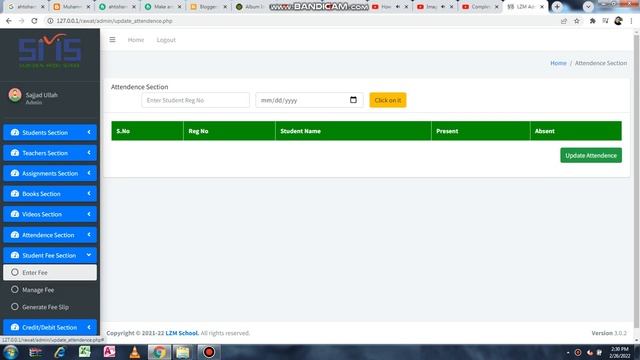Image resolution: width=640 pixels, height=360 pixels.
Task: Bookmark this page with the star icon
Action: point(577,21)
